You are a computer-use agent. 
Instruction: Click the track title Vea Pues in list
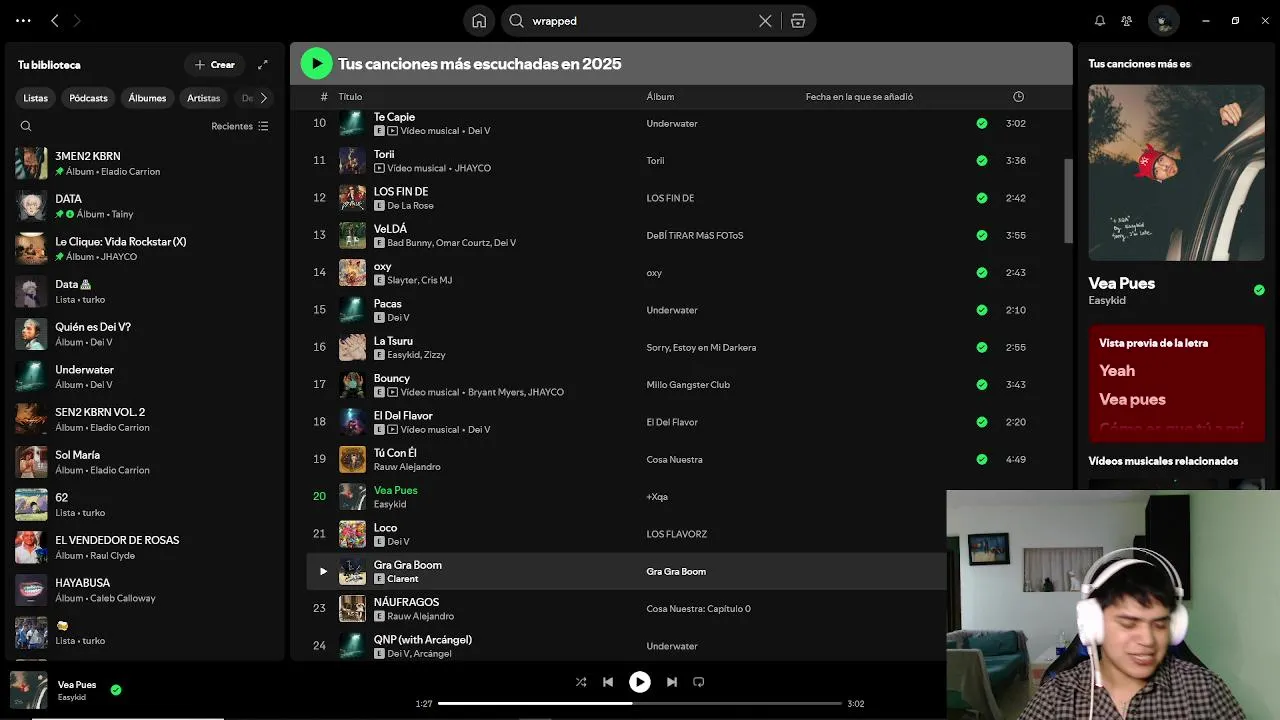pyautogui.click(x=396, y=491)
